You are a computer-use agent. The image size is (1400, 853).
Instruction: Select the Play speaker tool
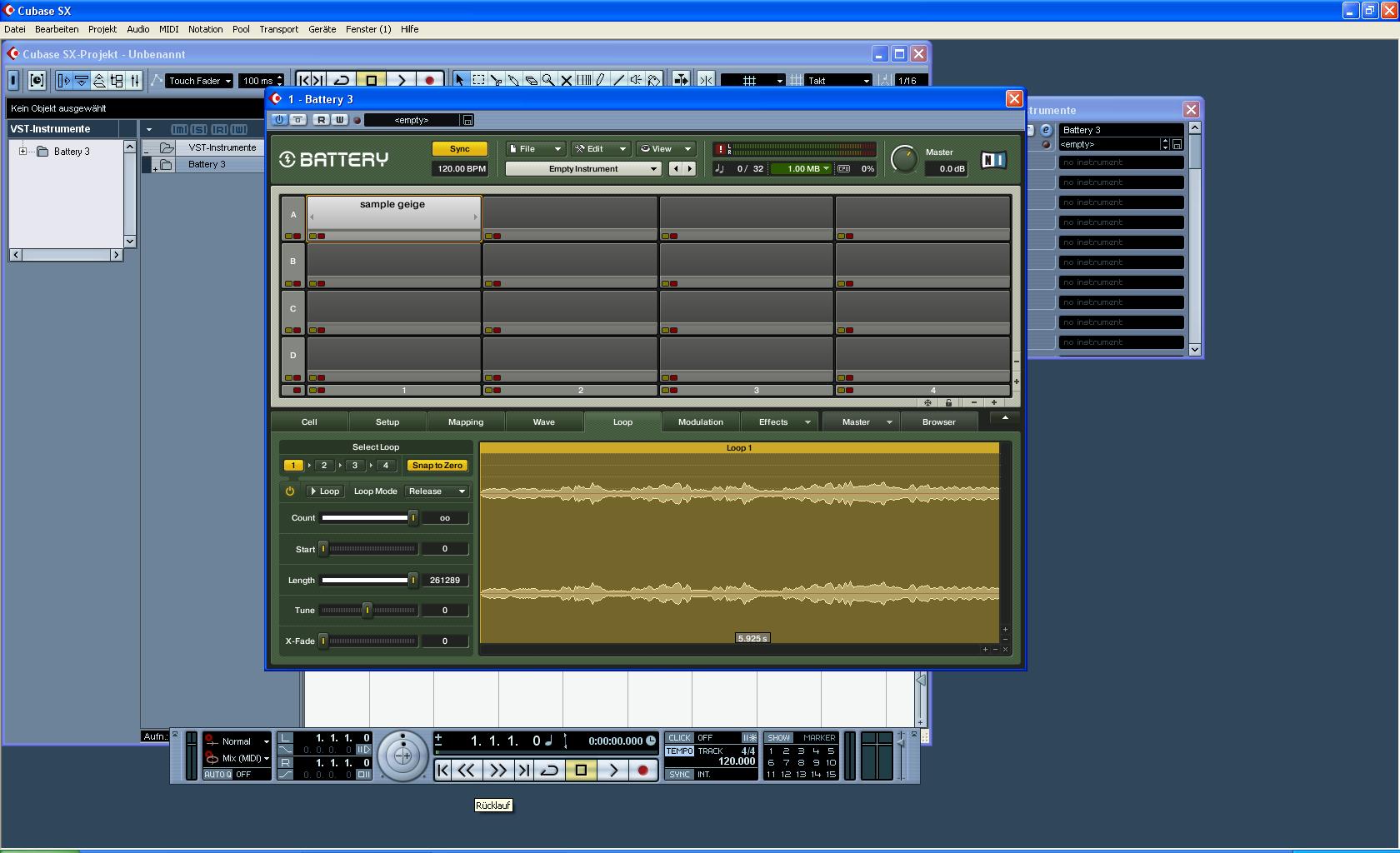[636, 80]
